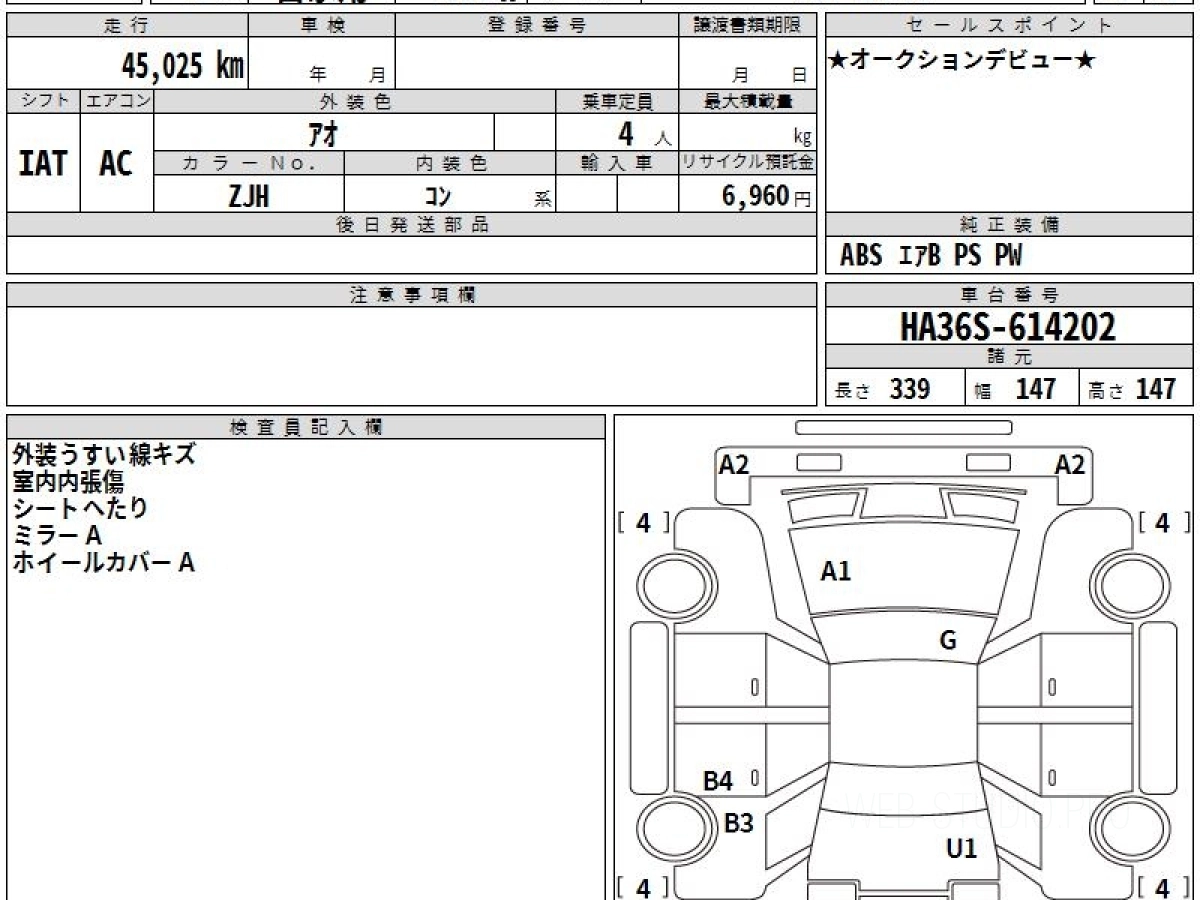Click the height value 高さ 147
Image resolution: width=1200 pixels, height=900 pixels.
pos(1133,389)
